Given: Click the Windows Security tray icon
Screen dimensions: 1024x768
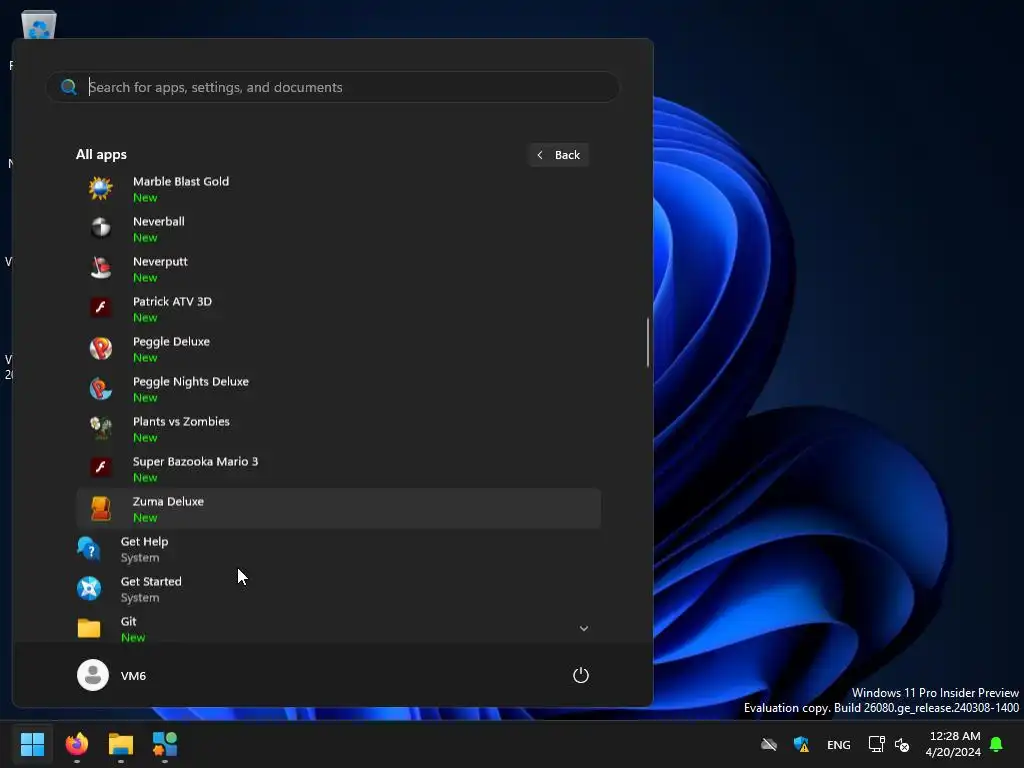Looking at the screenshot, I should point(801,744).
